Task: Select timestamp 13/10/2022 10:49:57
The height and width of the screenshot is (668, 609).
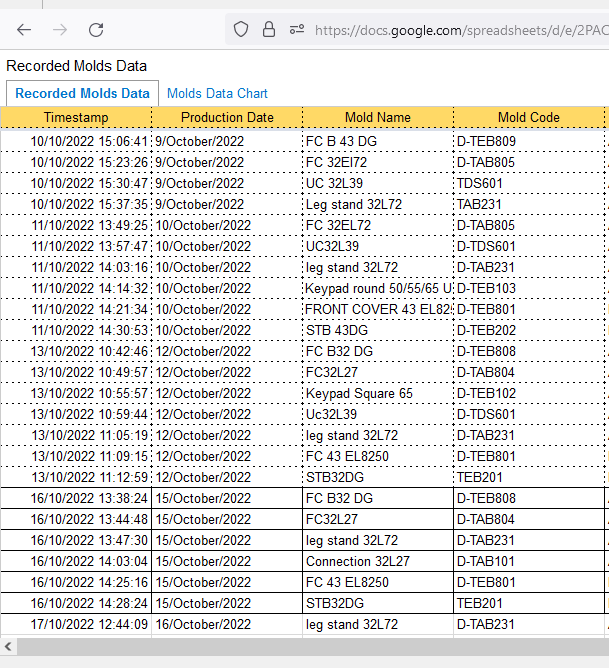Action: pos(76,372)
